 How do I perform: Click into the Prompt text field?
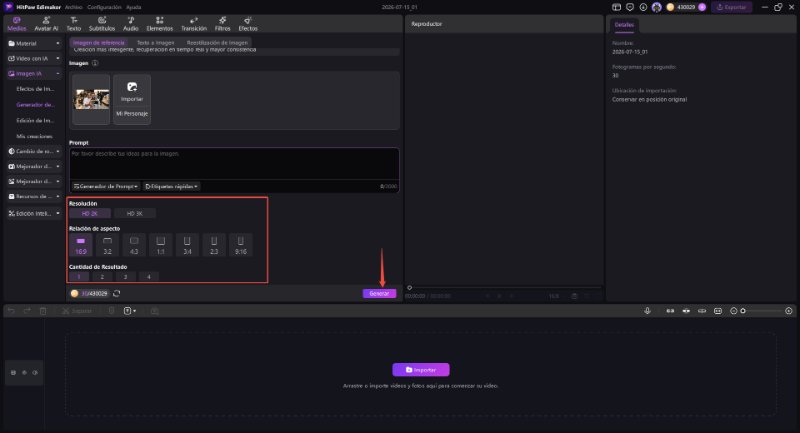pyautogui.click(x=234, y=163)
